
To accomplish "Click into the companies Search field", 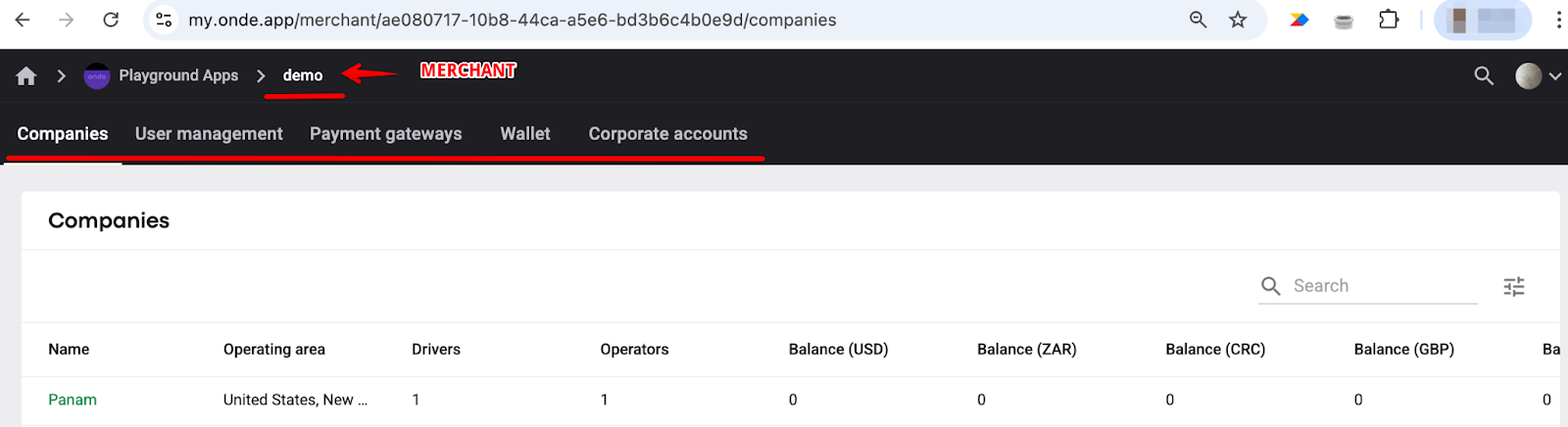I will point(1382,286).
